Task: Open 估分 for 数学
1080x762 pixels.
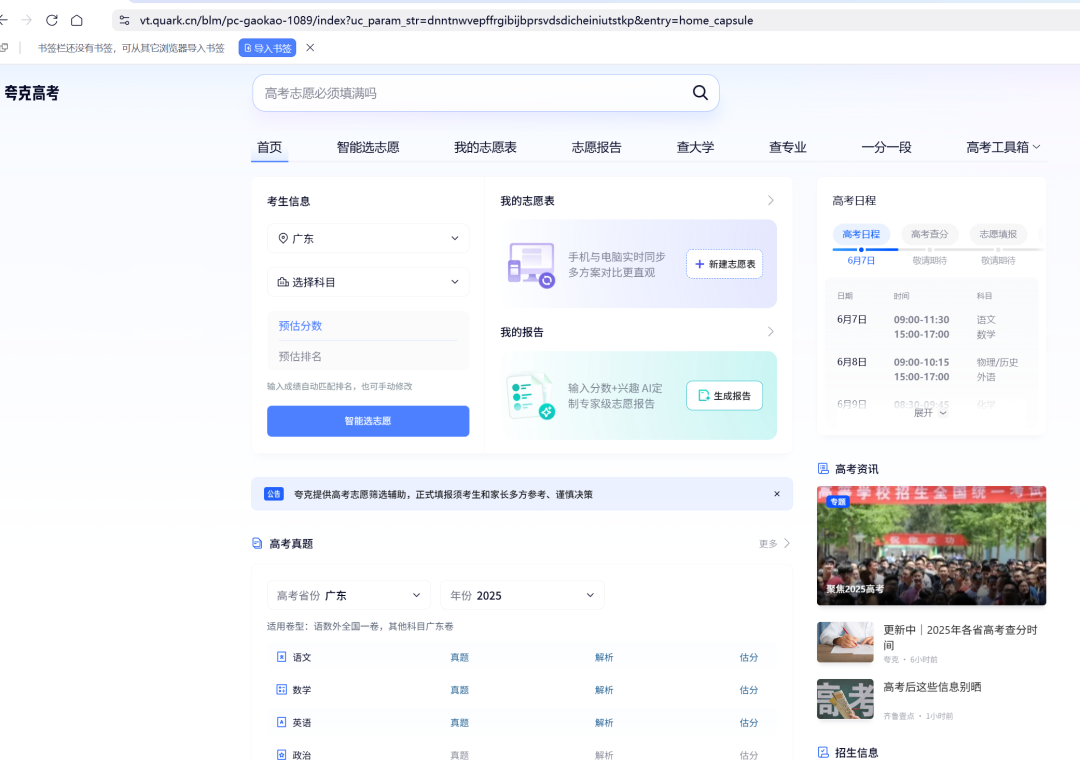Action: [x=749, y=690]
